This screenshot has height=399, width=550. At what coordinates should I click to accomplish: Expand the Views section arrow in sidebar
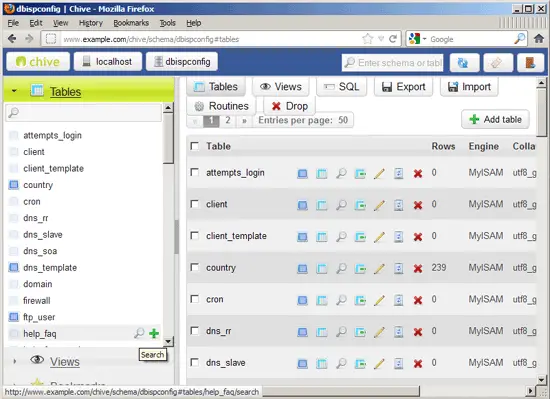coord(14,361)
